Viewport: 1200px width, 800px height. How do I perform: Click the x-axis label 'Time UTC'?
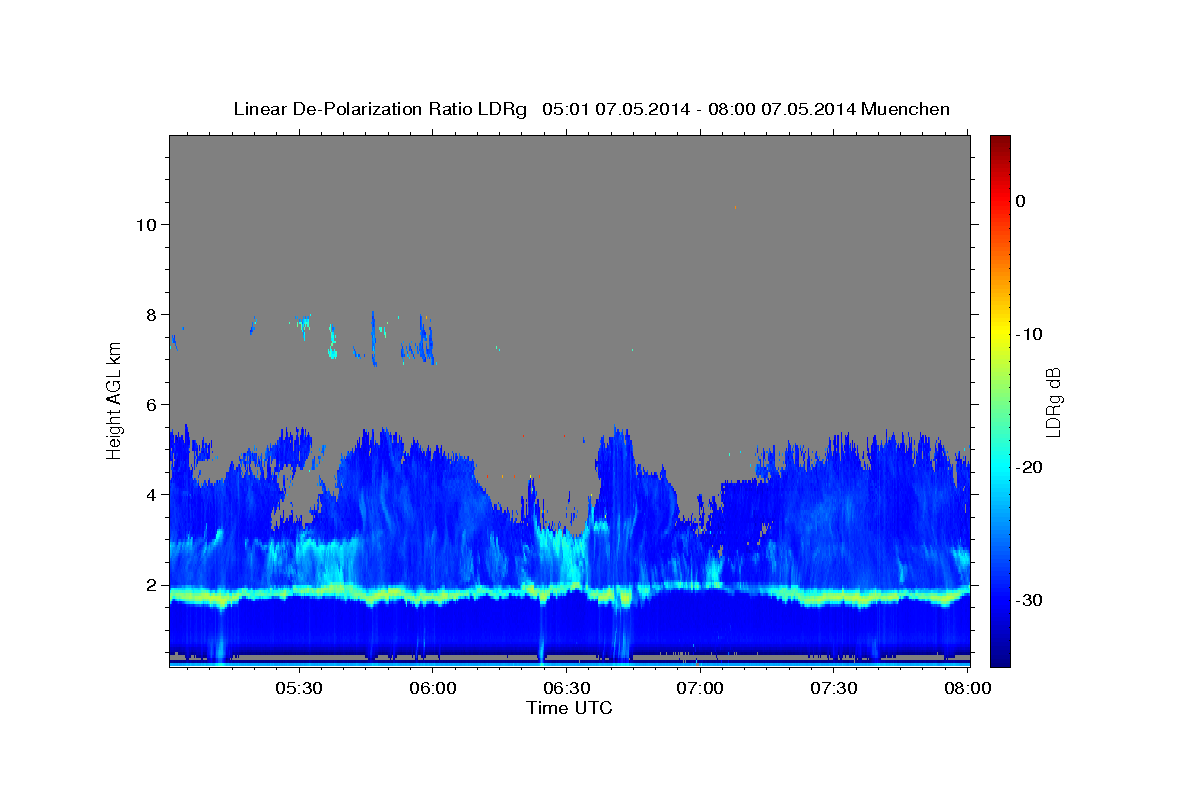coord(569,708)
